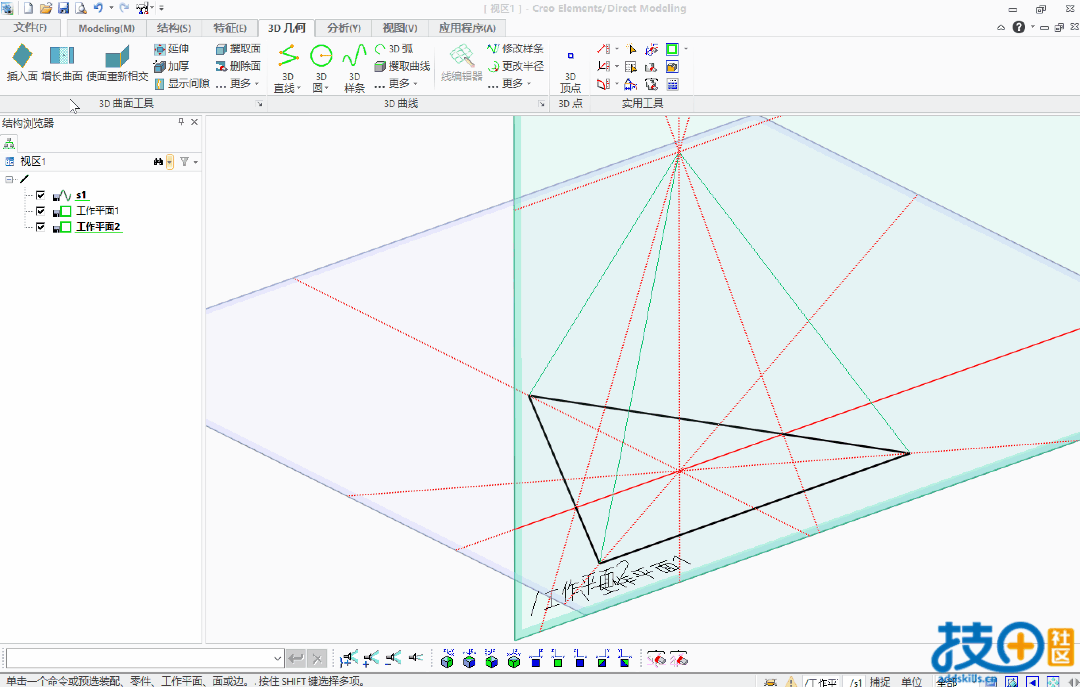This screenshot has width=1080, height=687.
Task: Click the structure tree tab icon
Action: click(9, 143)
